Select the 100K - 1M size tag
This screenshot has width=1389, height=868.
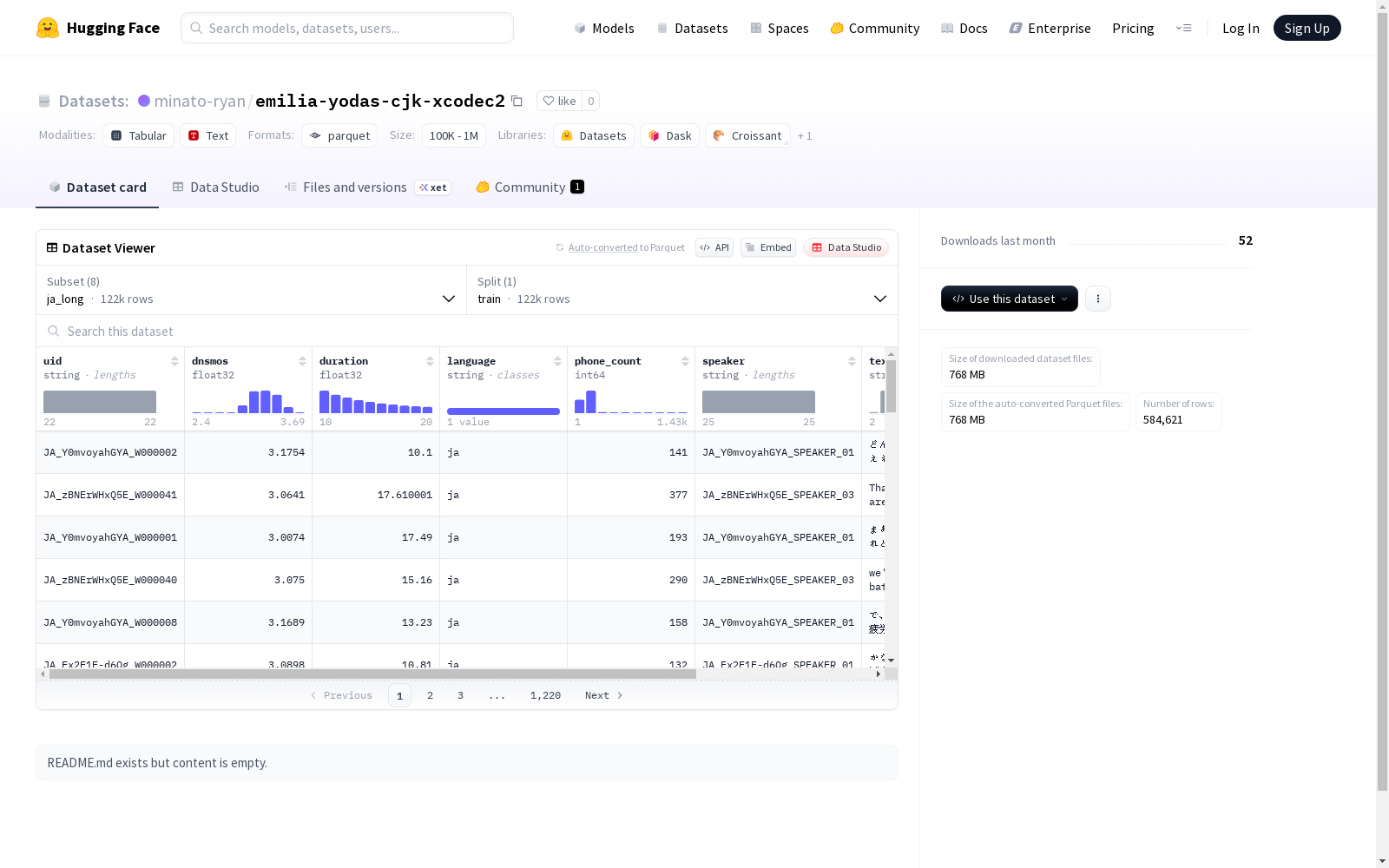tap(454, 135)
